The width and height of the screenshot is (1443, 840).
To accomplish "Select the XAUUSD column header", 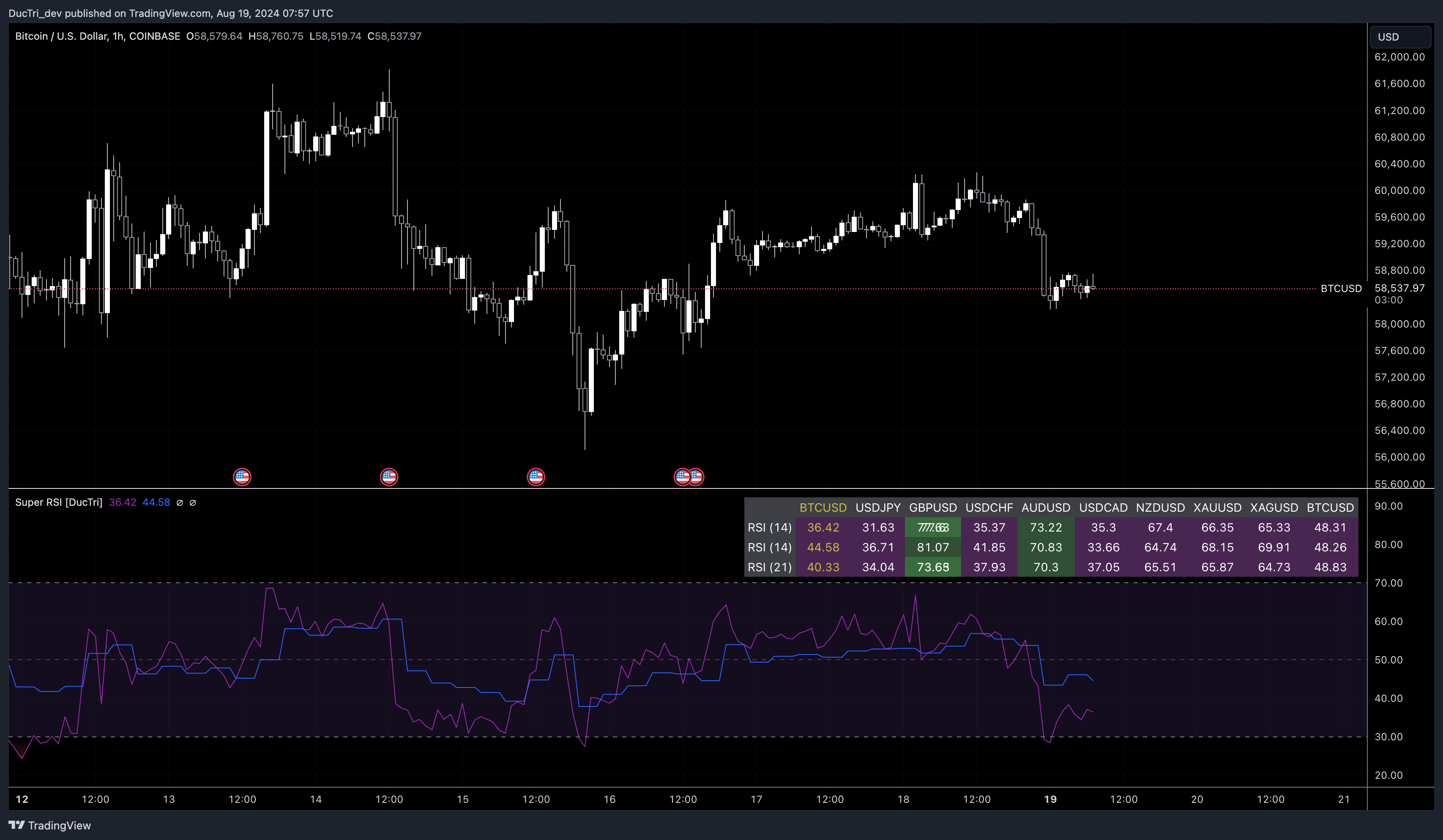I will tap(1217, 507).
